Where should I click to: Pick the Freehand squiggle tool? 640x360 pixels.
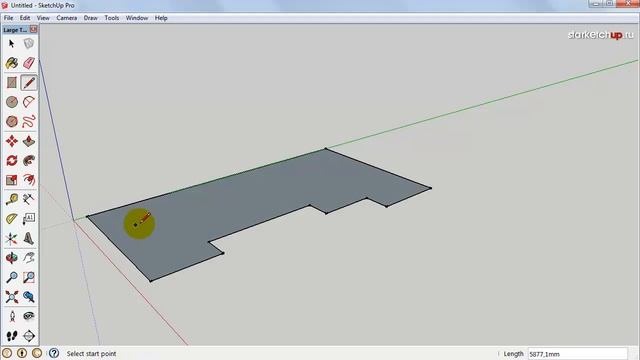tap(29, 121)
